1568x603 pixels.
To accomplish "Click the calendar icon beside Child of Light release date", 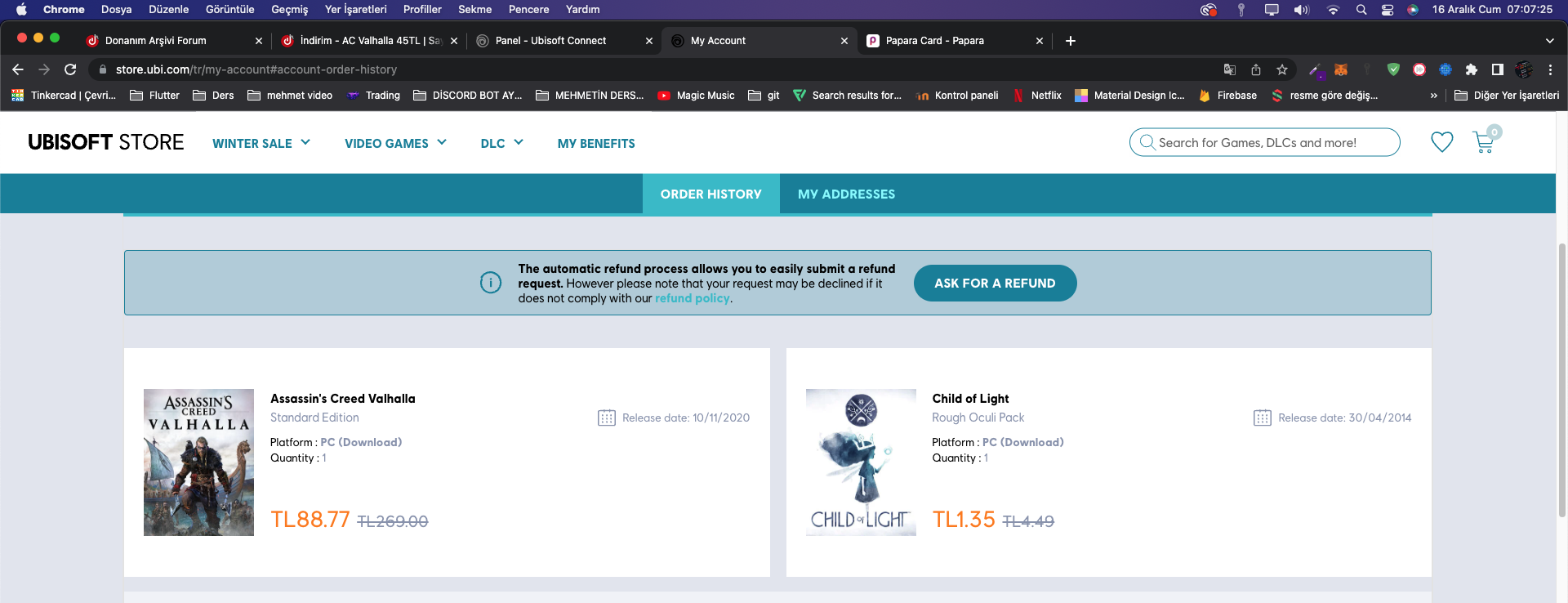I will pyautogui.click(x=1263, y=418).
